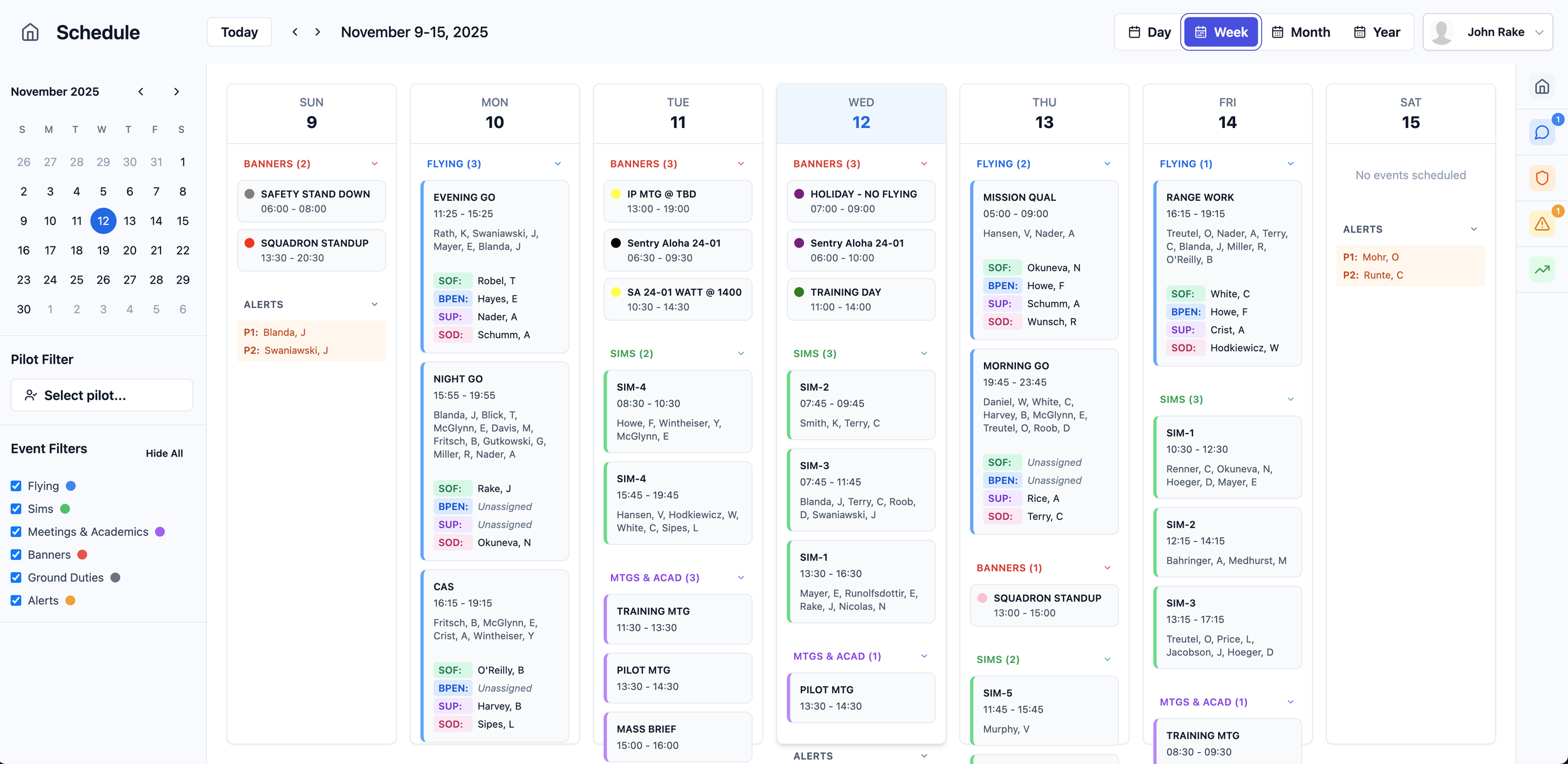Collapse Tuesday's SIMS (2) section
The height and width of the screenshot is (764, 1568).
[741, 354]
